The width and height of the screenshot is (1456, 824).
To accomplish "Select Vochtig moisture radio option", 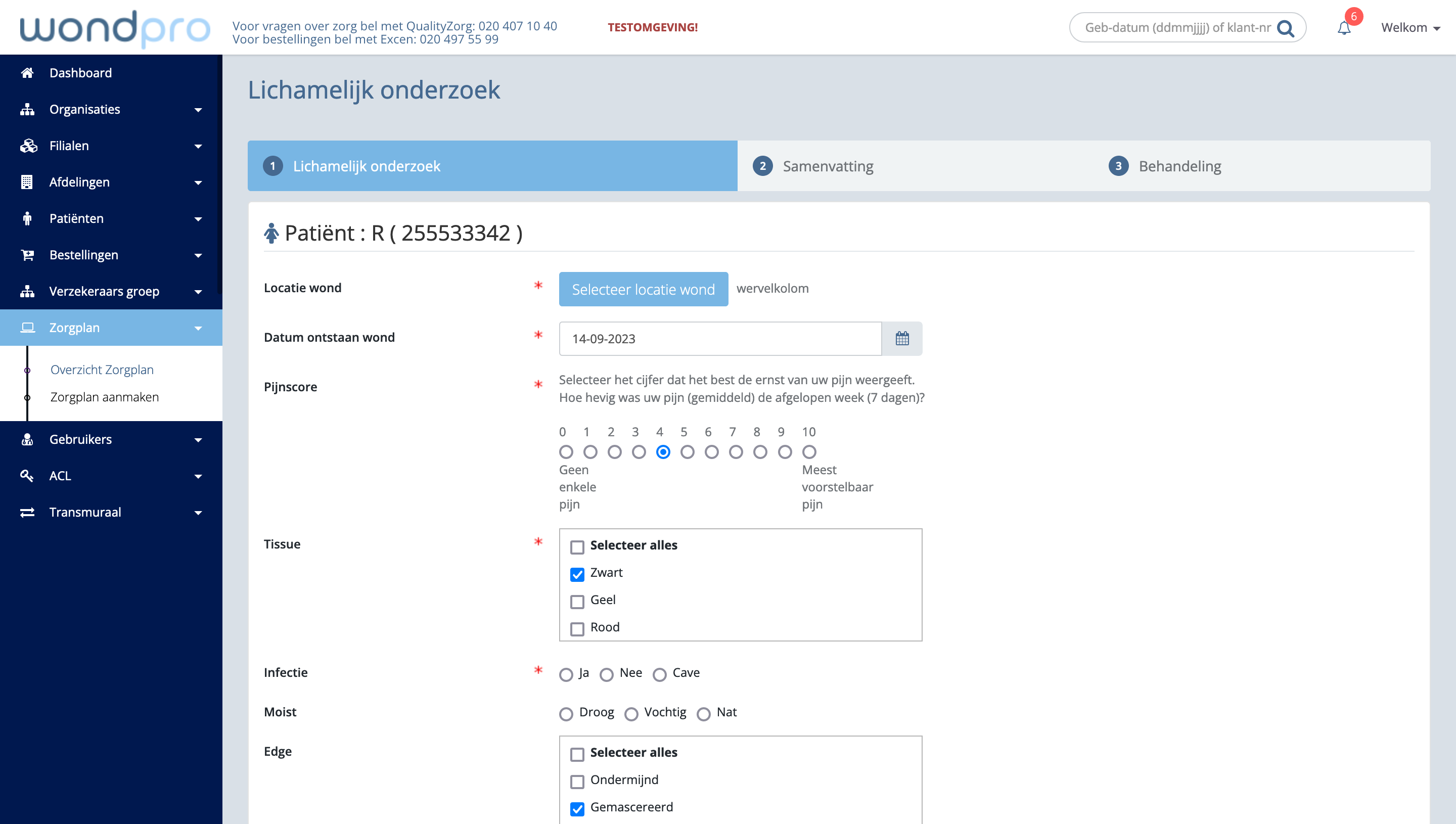I will coord(631,714).
